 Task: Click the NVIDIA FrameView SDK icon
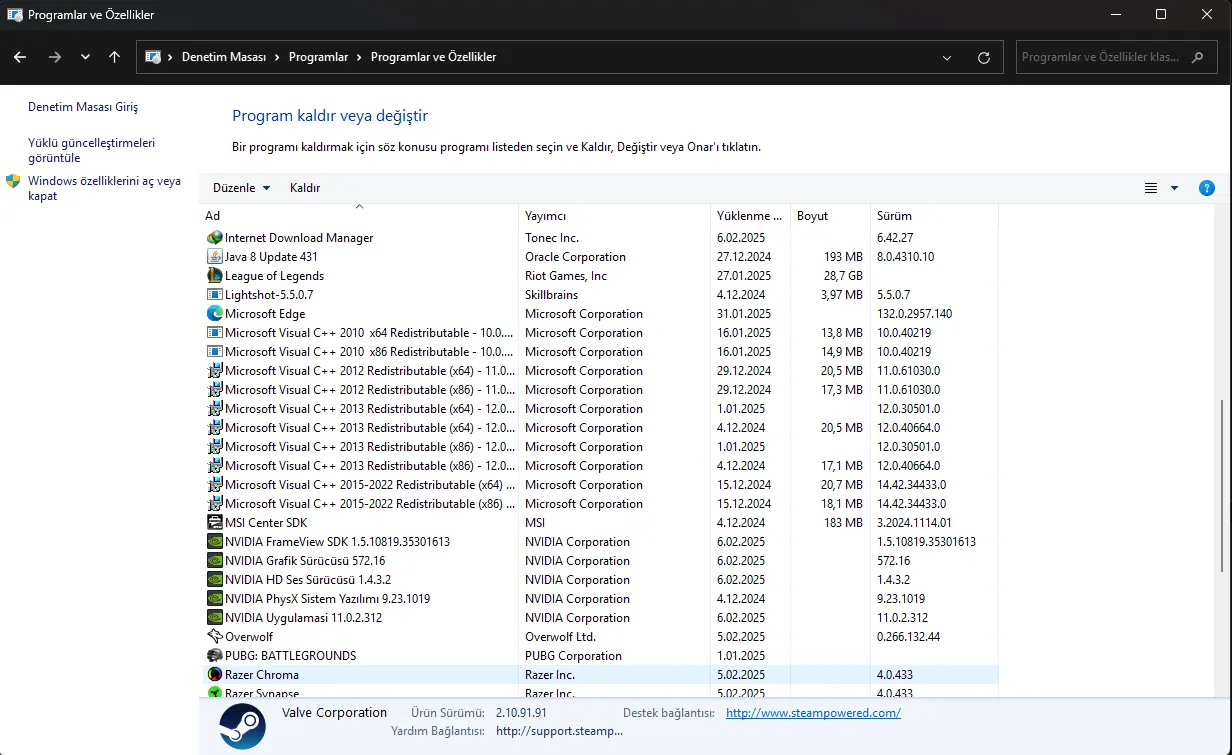click(x=214, y=542)
